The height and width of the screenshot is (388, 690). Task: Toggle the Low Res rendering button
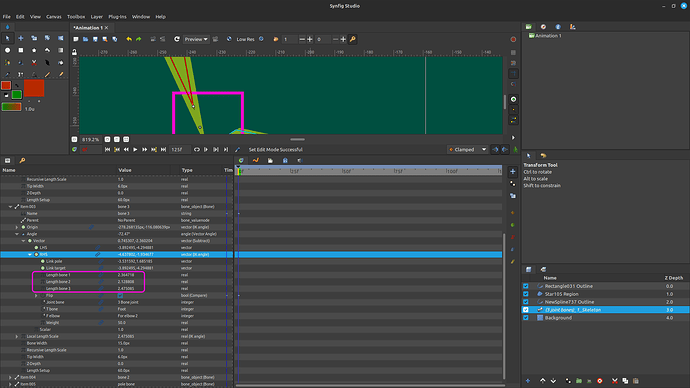[x=246, y=39]
